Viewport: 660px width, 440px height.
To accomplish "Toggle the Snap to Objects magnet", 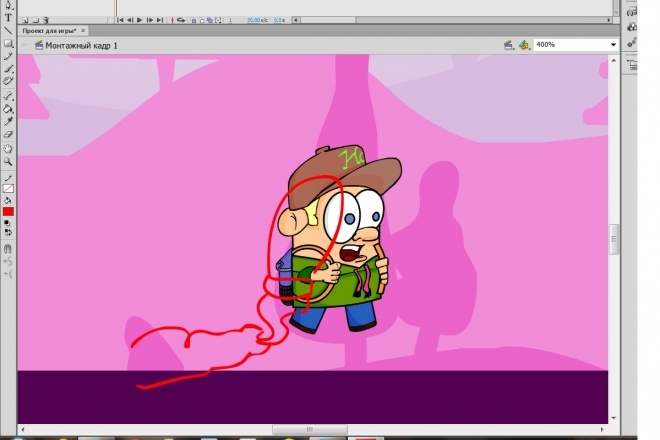I will tap(8, 249).
